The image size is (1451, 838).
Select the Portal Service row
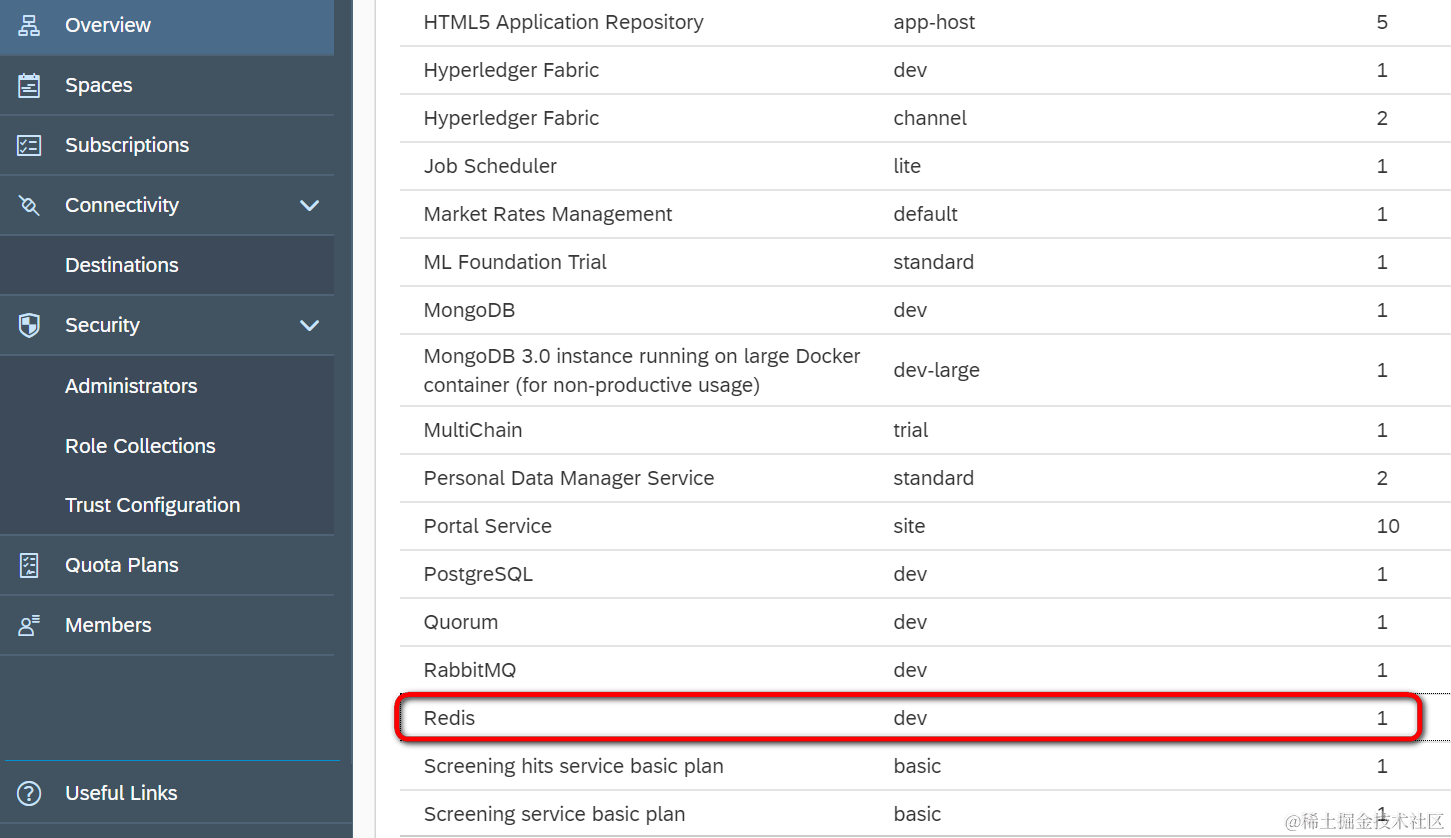(x=488, y=526)
